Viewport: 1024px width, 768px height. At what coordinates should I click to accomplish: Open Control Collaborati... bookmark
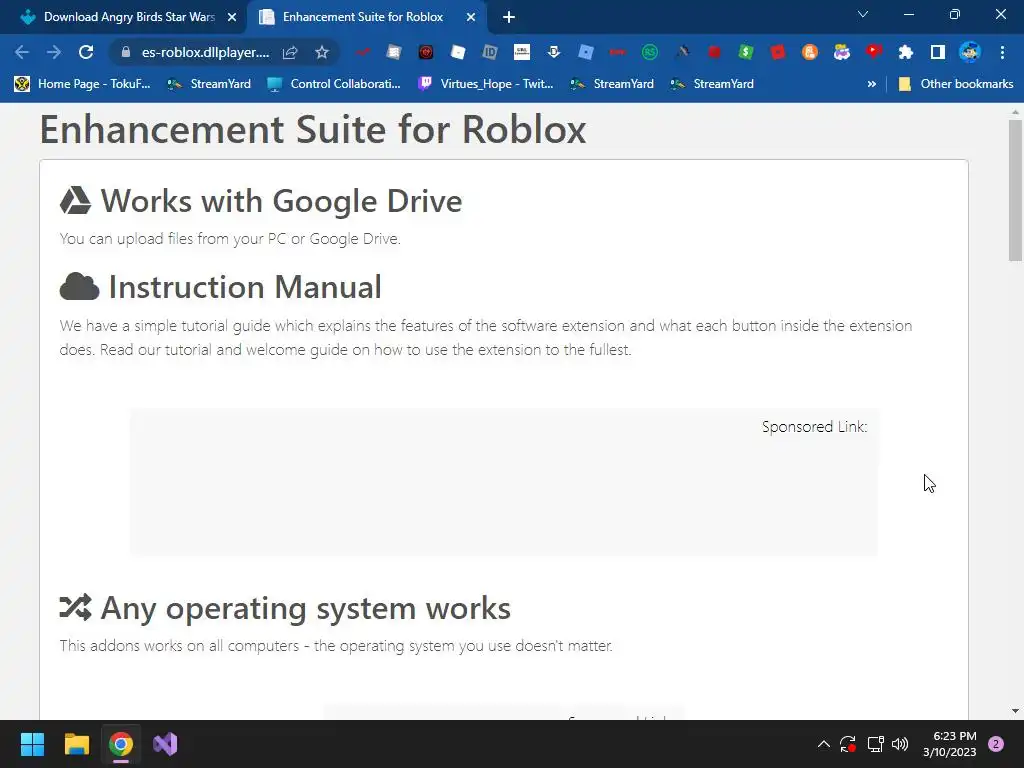pos(334,84)
